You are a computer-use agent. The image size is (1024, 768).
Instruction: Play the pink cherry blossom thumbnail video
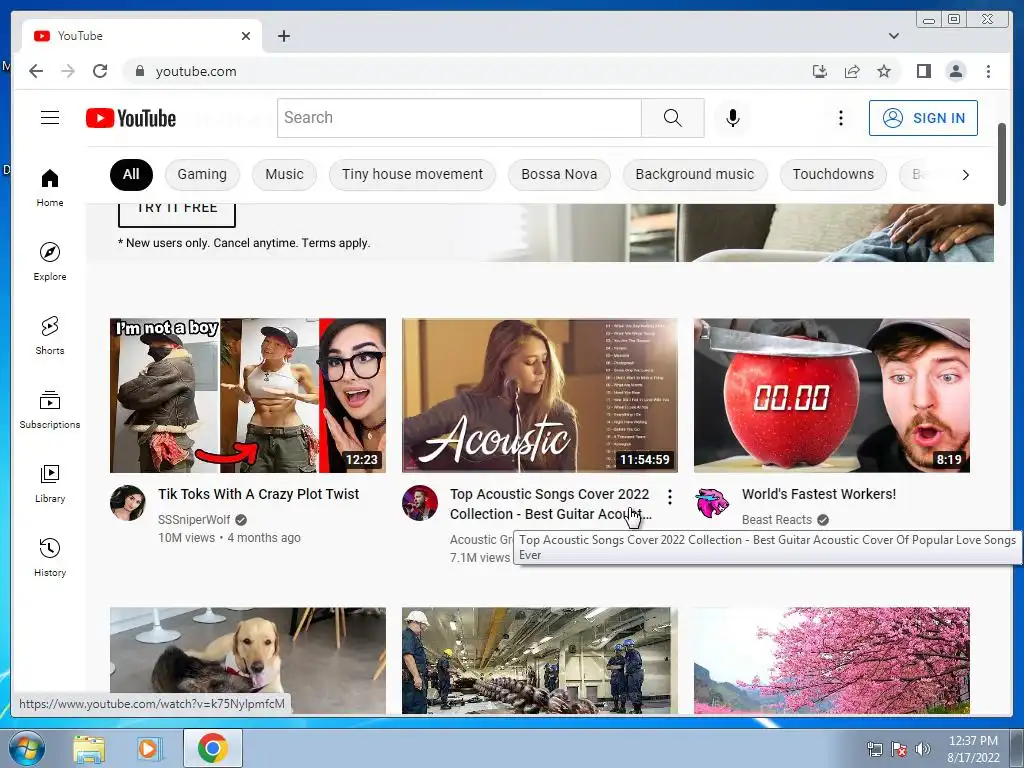831,660
